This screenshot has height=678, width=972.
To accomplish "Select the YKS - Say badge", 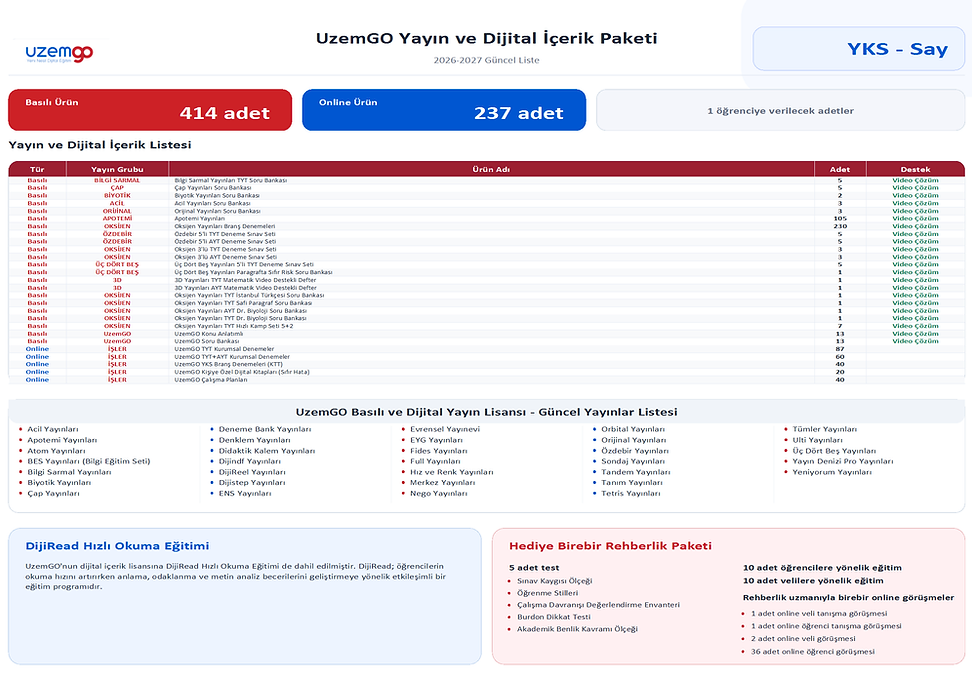I will (859, 48).
